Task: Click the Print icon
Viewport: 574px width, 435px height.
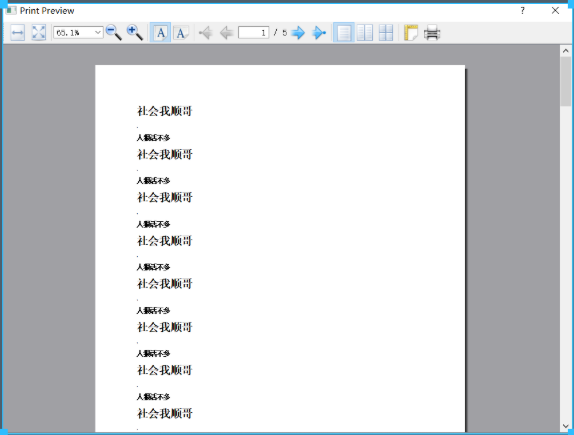Action: pos(432,33)
